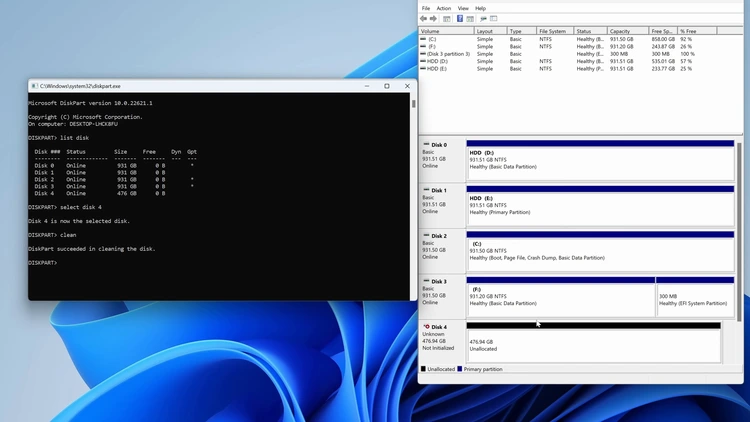Click the black Unallocated legend swatch
The image size is (750, 422).
tap(423, 369)
